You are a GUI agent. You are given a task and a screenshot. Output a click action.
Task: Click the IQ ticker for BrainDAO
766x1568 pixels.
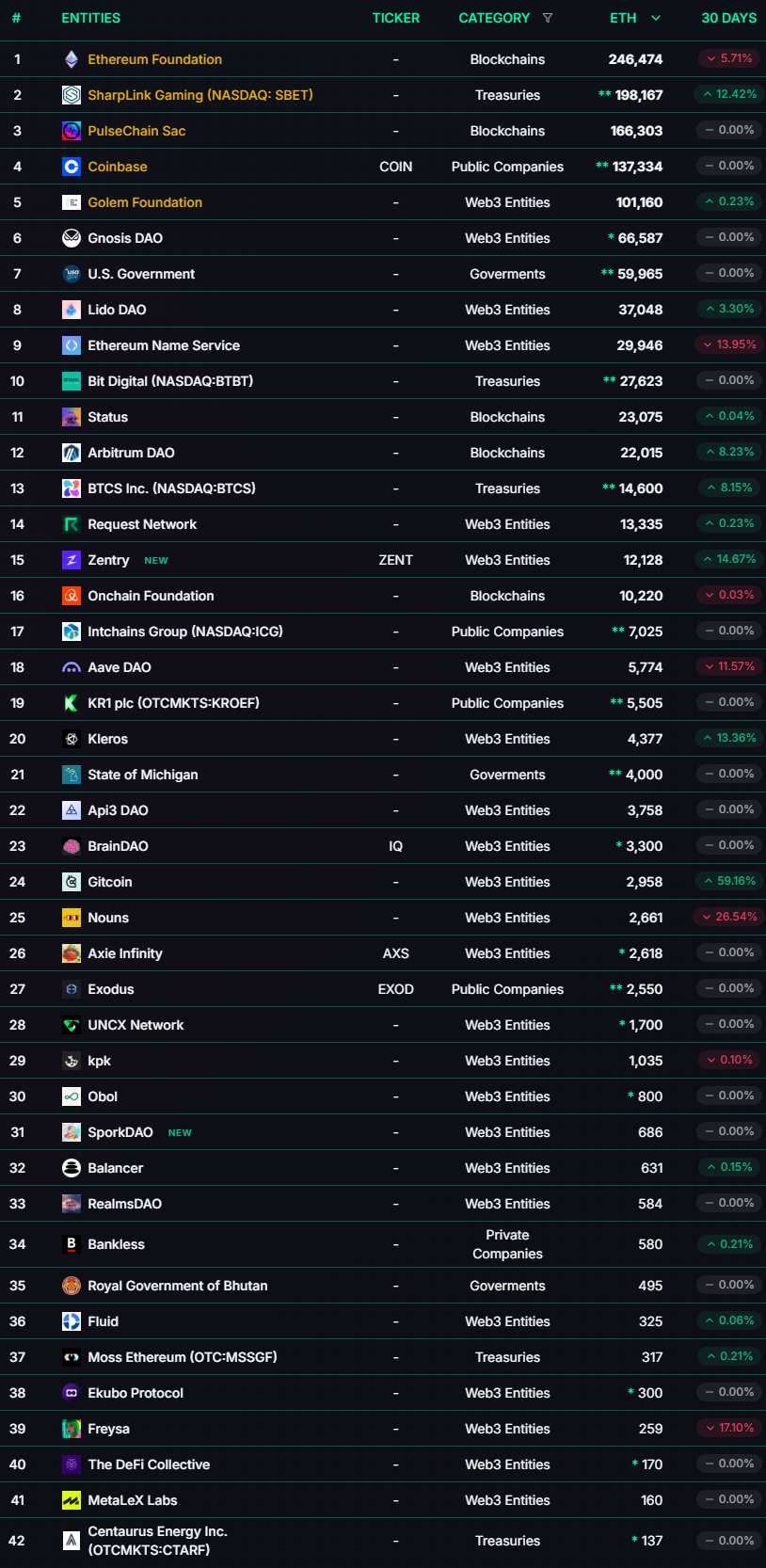396,846
